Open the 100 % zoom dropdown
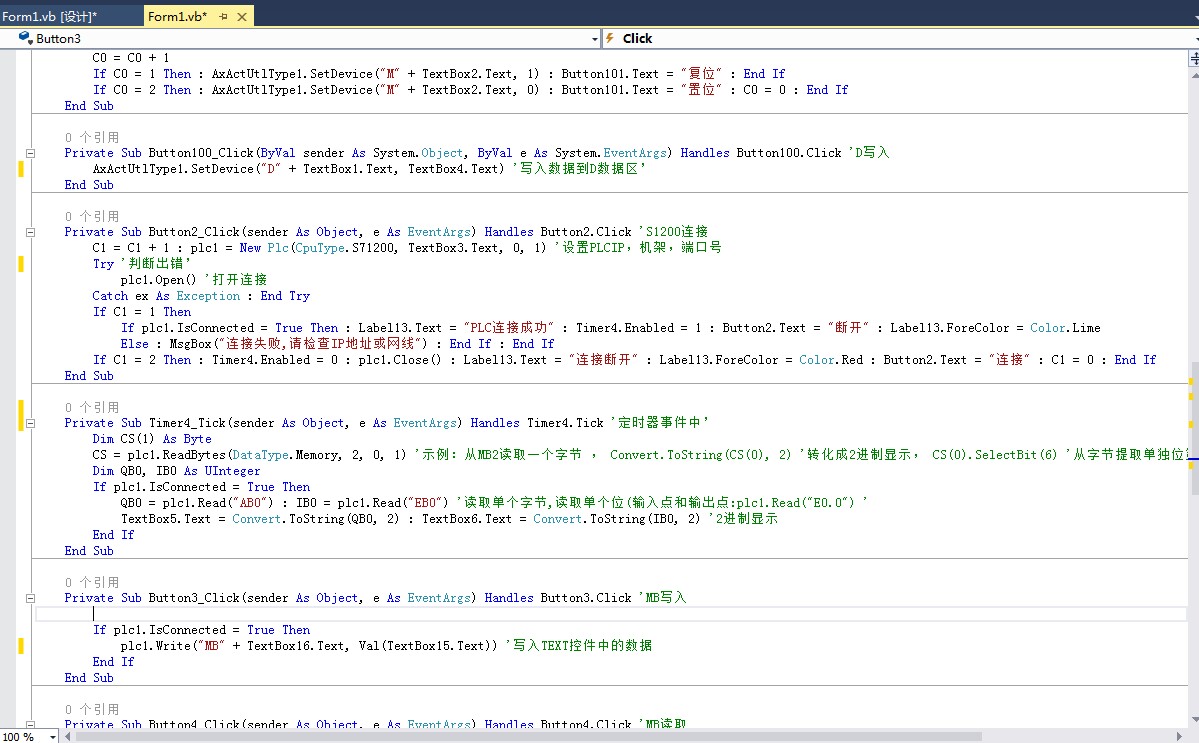 coord(53,737)
